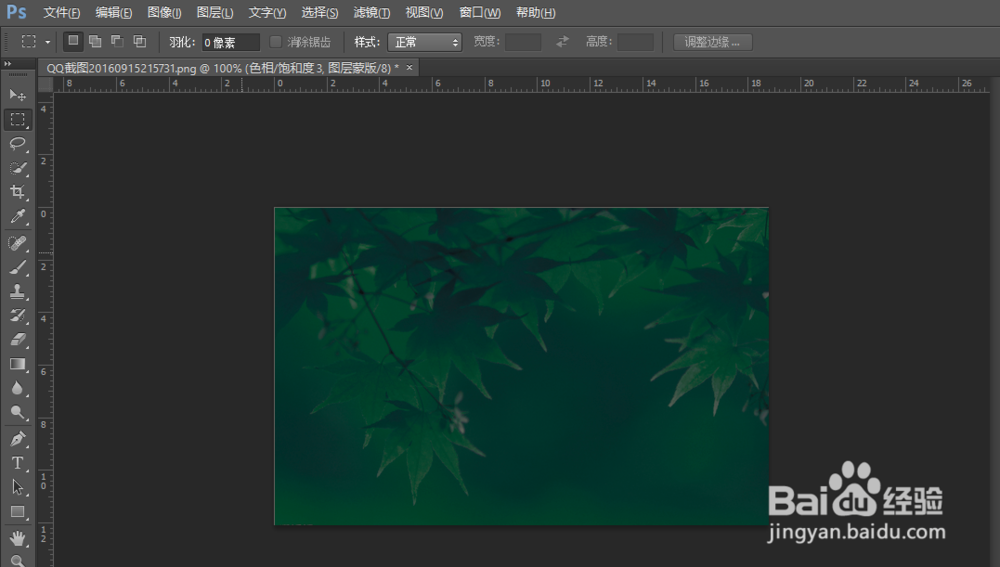Choose New selection mode in options bar
The height and width of the screenshot is (567, 1000).
tap(73, 41)
